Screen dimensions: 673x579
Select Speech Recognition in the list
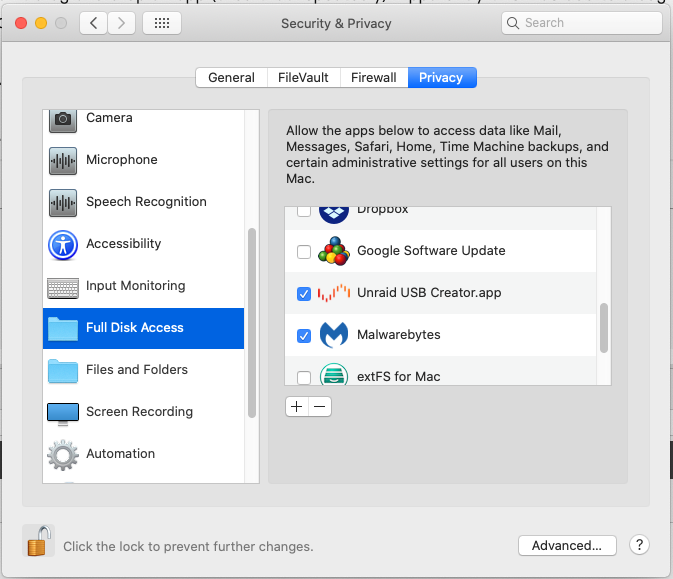click(x=146, y=202)
